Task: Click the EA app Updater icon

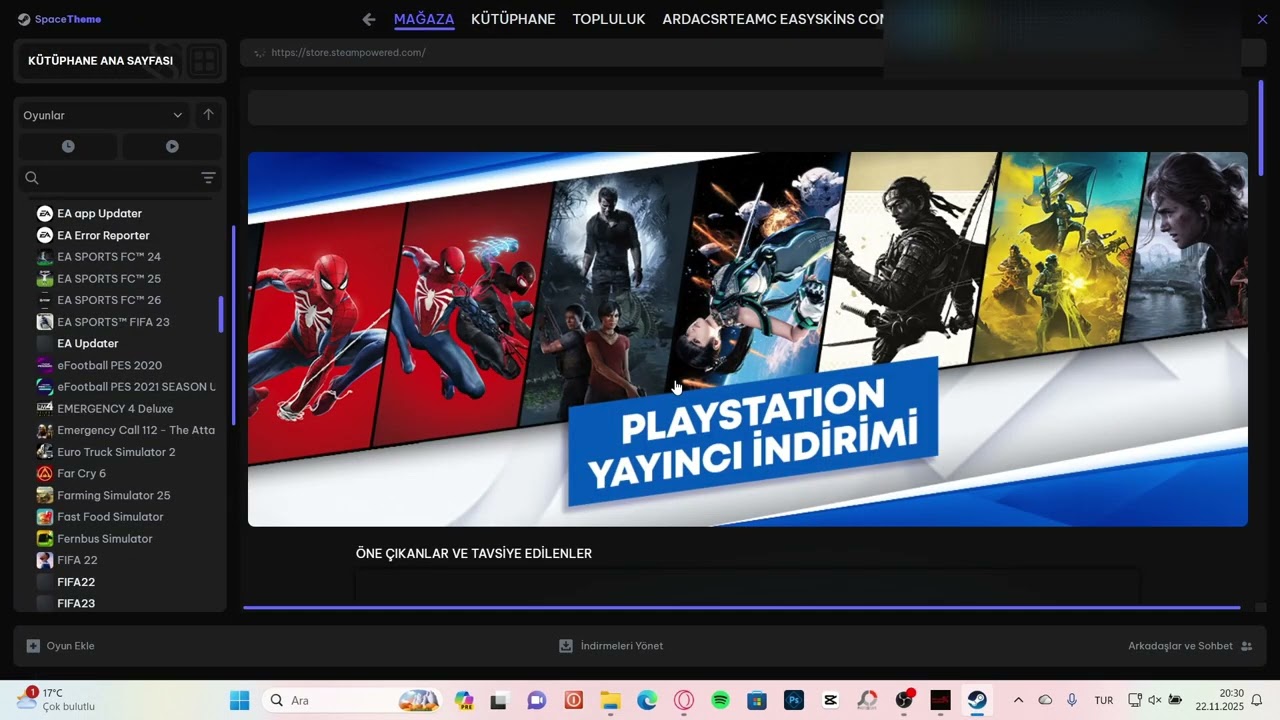Action: 44,213
